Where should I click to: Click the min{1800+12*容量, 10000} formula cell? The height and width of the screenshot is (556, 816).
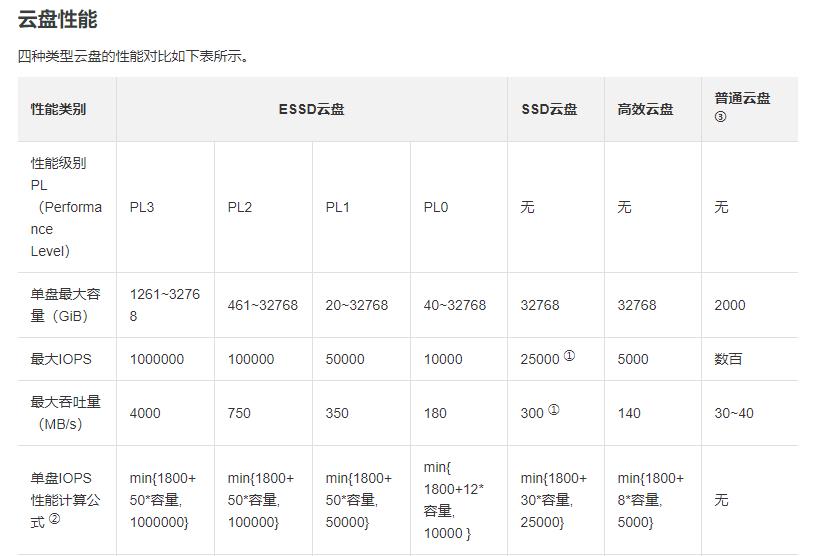[453, 500]
